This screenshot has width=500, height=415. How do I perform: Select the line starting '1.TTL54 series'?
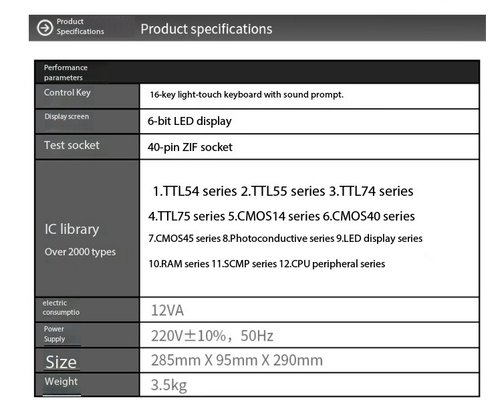(x=283, y=191)
